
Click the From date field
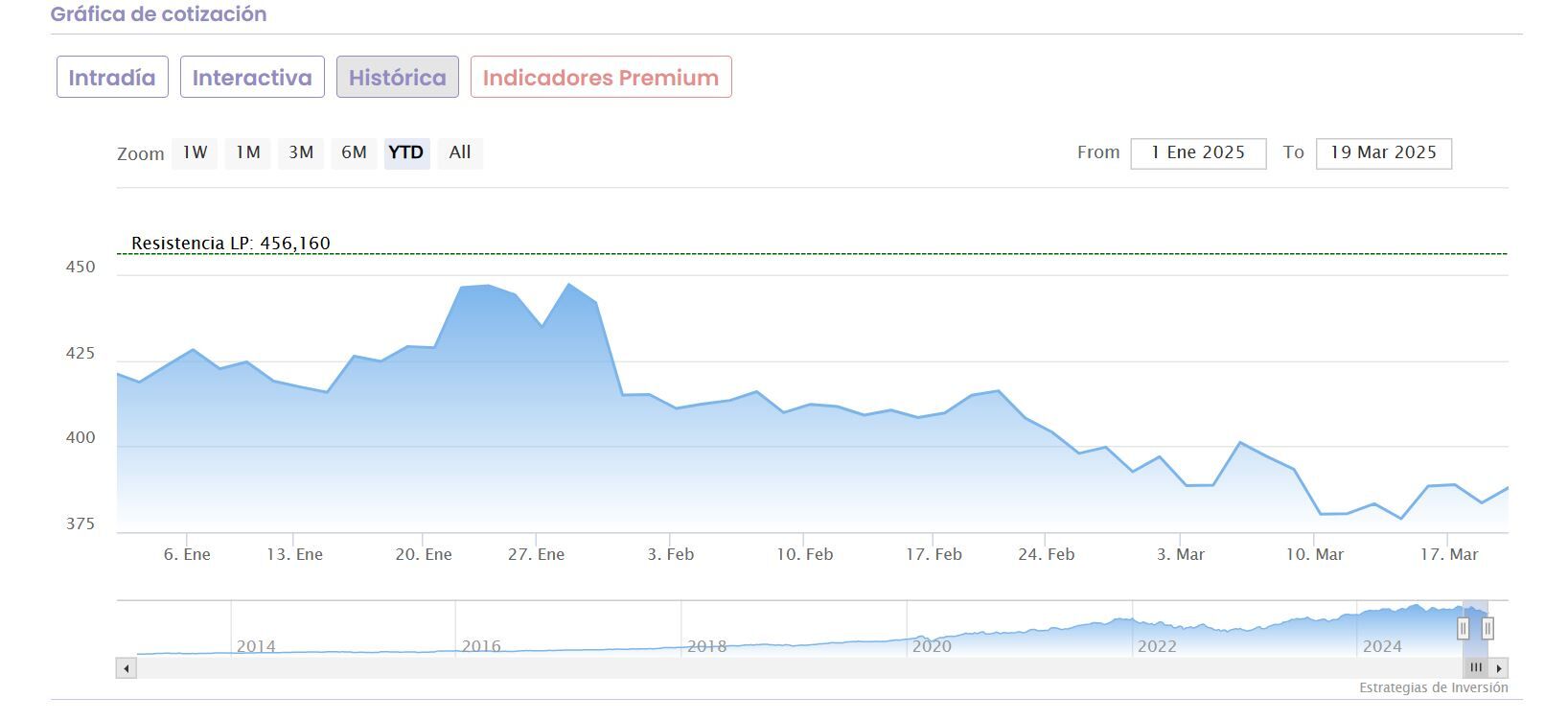point(1198,153)
